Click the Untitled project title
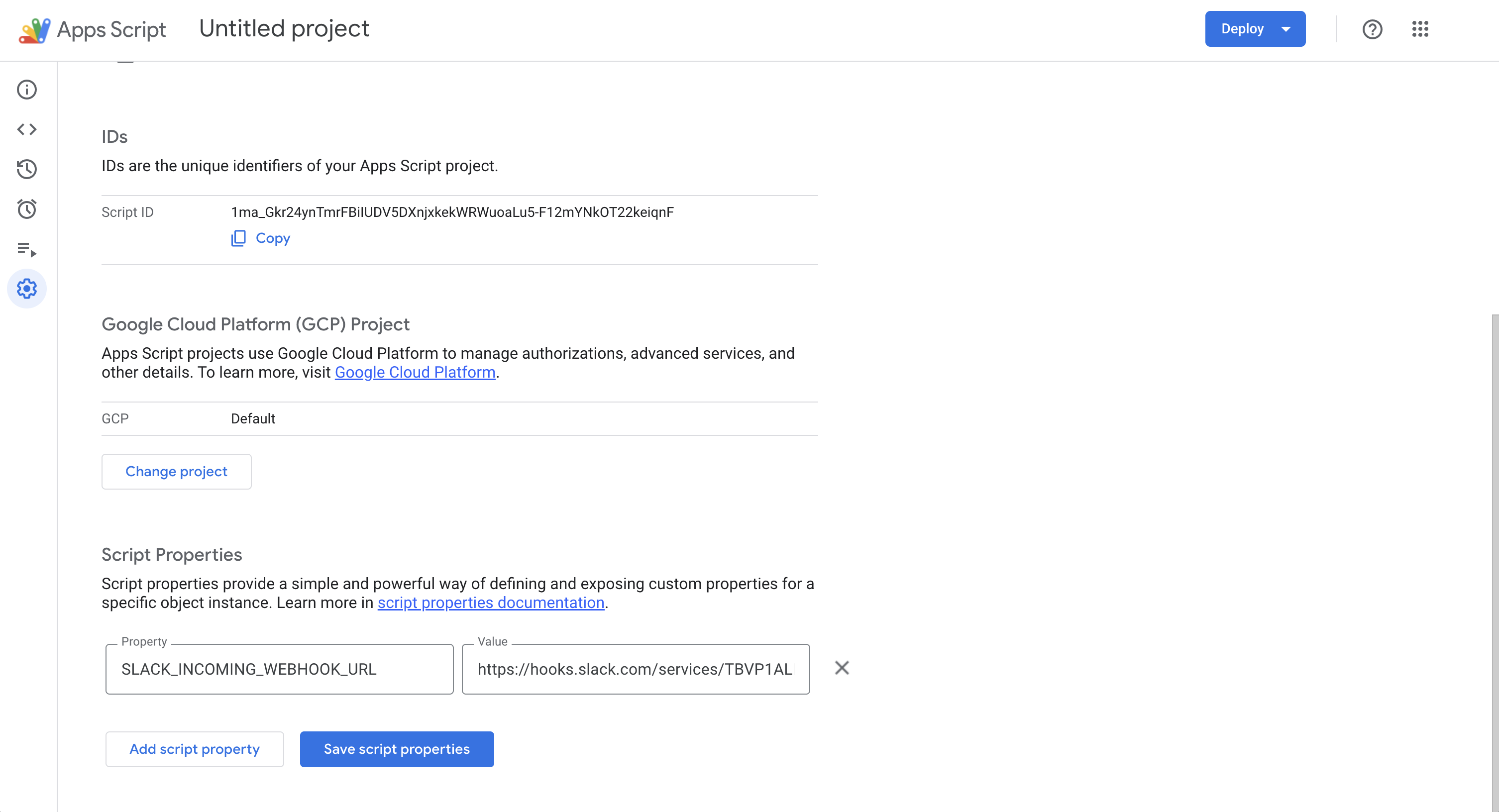This screenshot has width=1499, height=812. coord(284,28)
